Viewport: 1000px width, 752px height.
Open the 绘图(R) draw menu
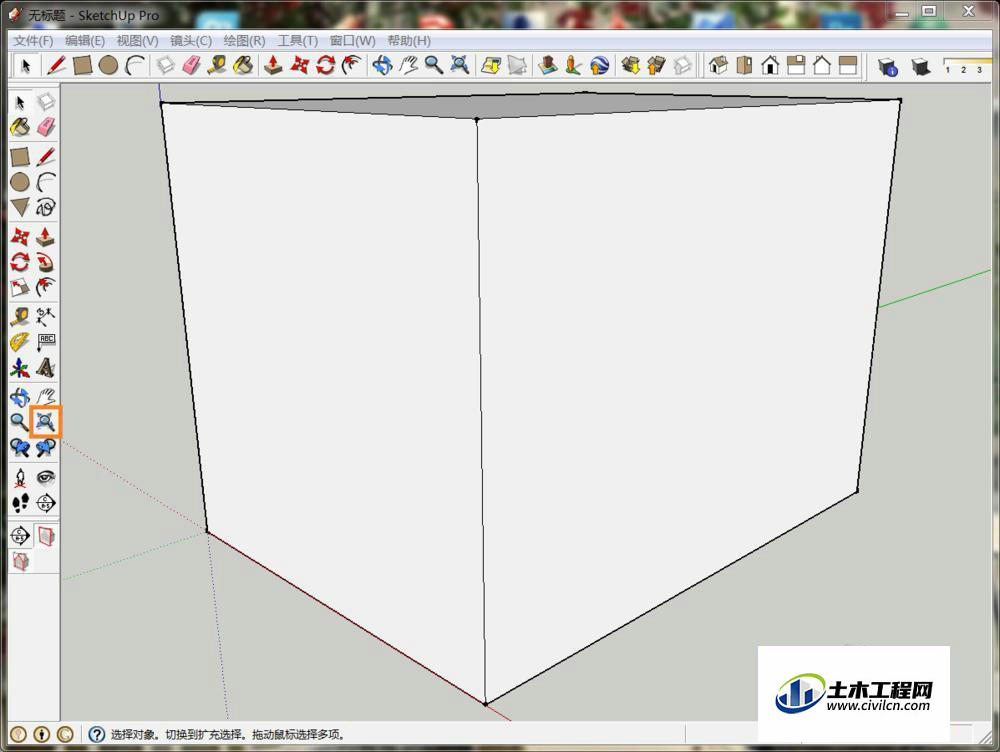pos(244,41)
